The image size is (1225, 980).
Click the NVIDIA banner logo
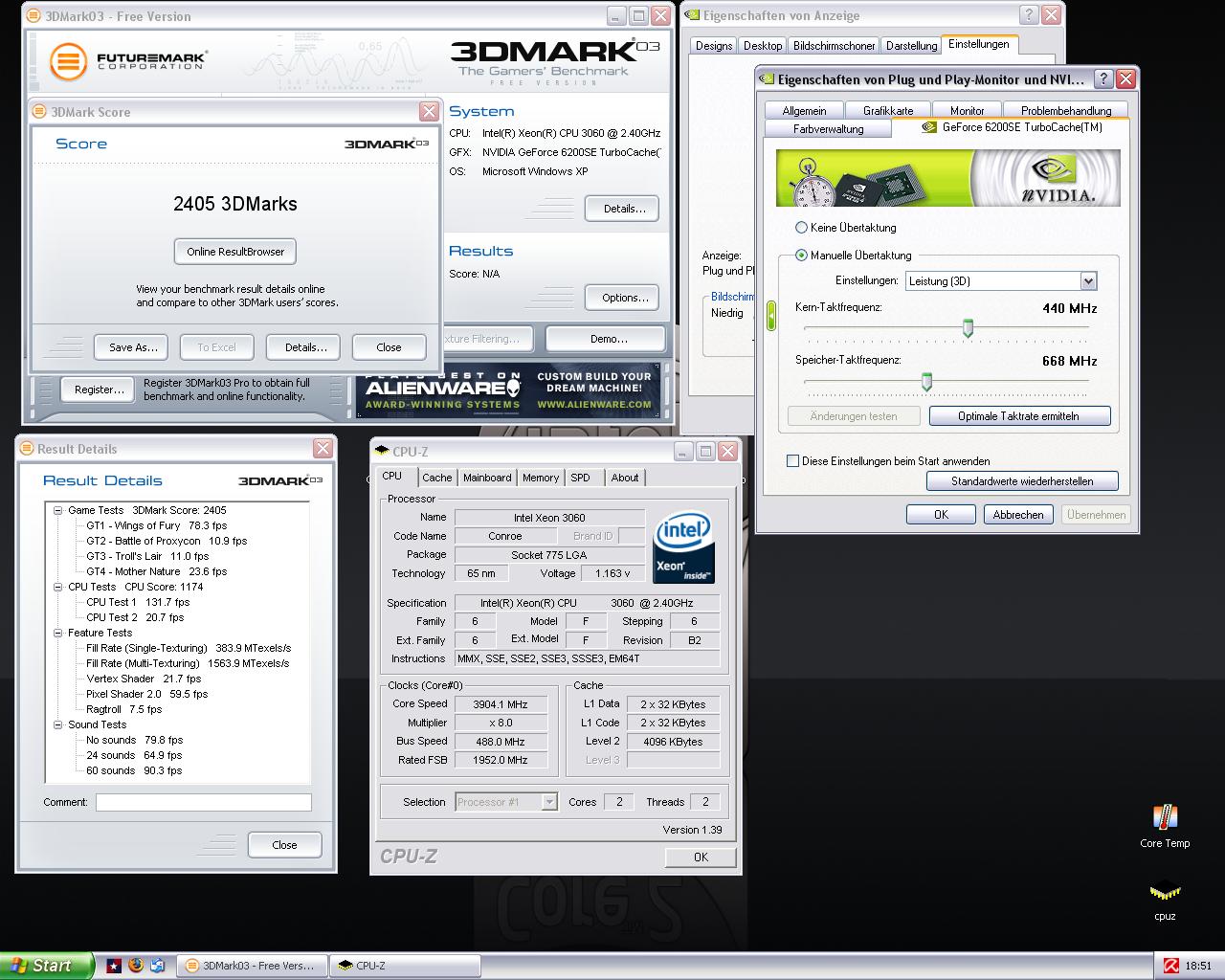coord(1057,178)
